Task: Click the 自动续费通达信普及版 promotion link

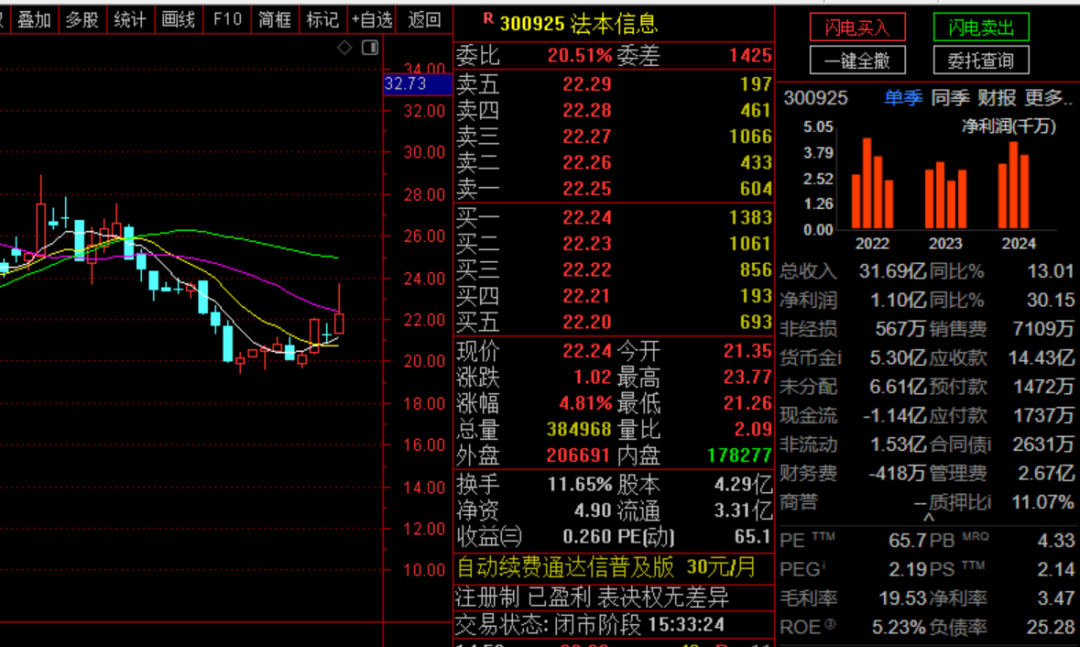Action: 606,568
